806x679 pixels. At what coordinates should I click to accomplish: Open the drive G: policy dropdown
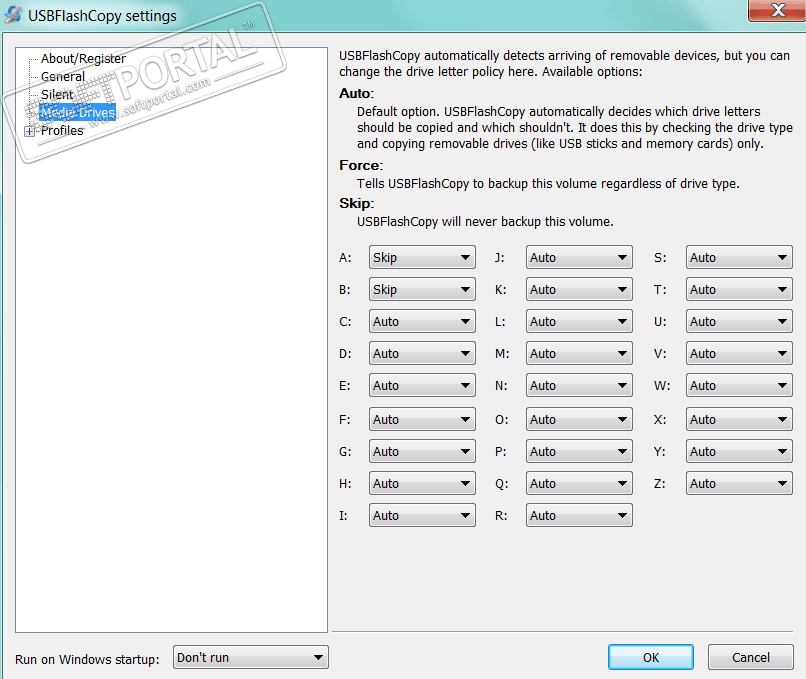click(x=422, y=451)
